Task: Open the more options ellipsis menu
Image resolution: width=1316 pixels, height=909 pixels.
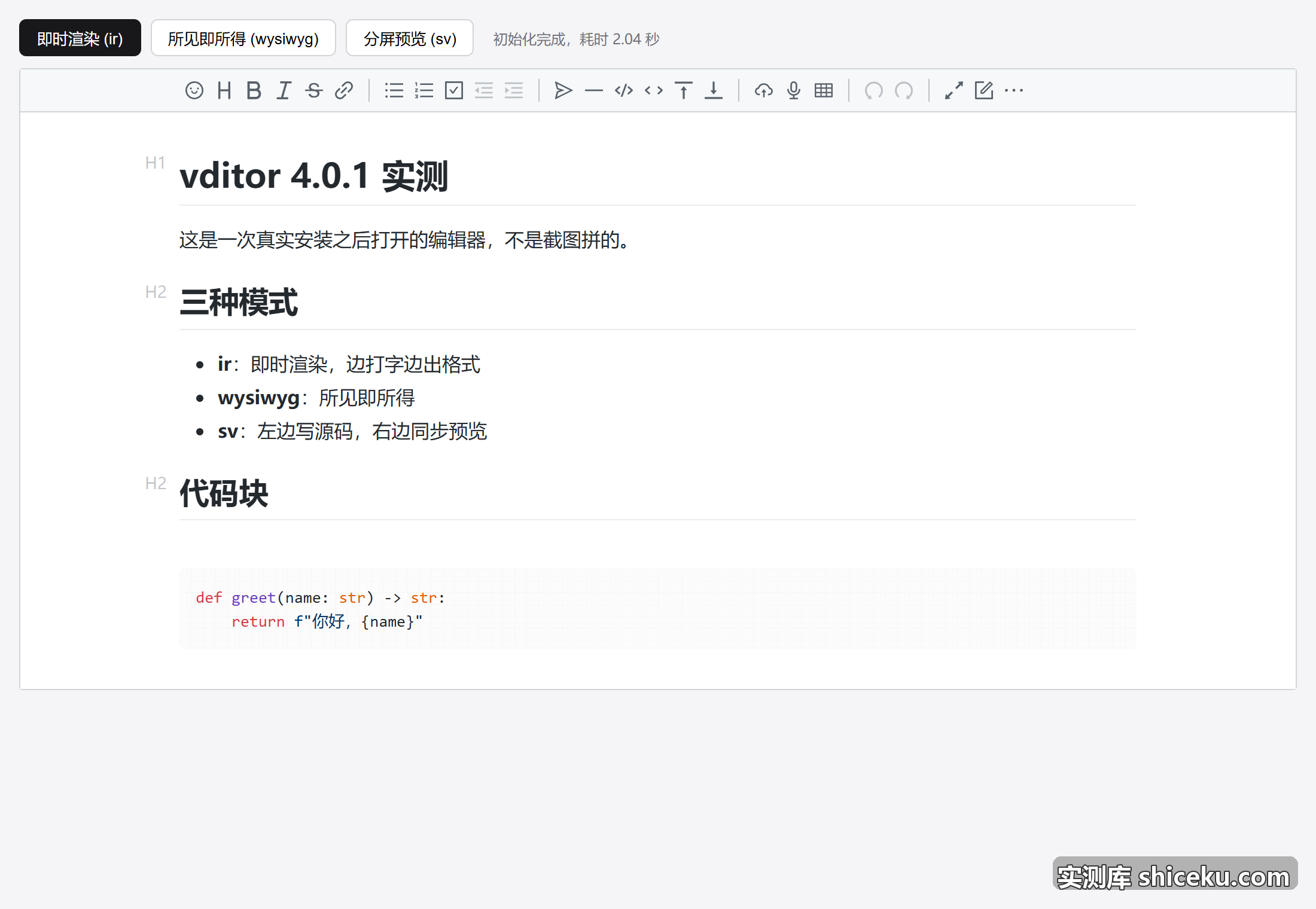Action: point(1014,90)
